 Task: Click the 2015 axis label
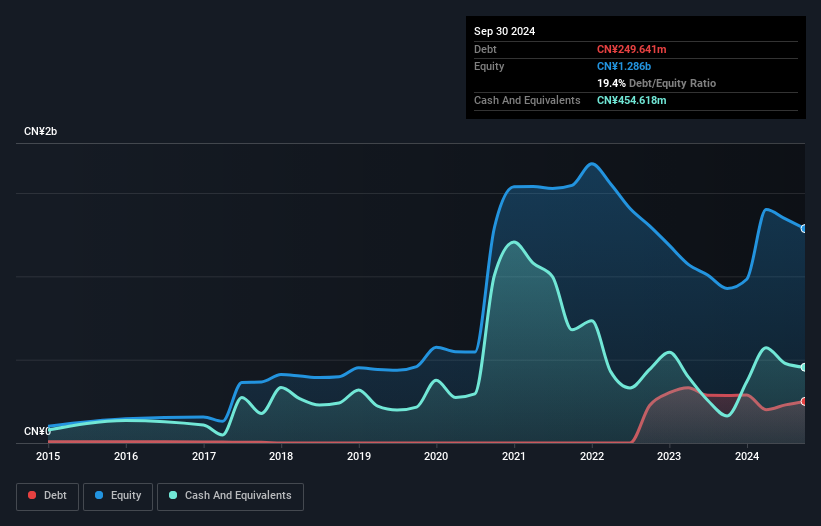point(48,456)
